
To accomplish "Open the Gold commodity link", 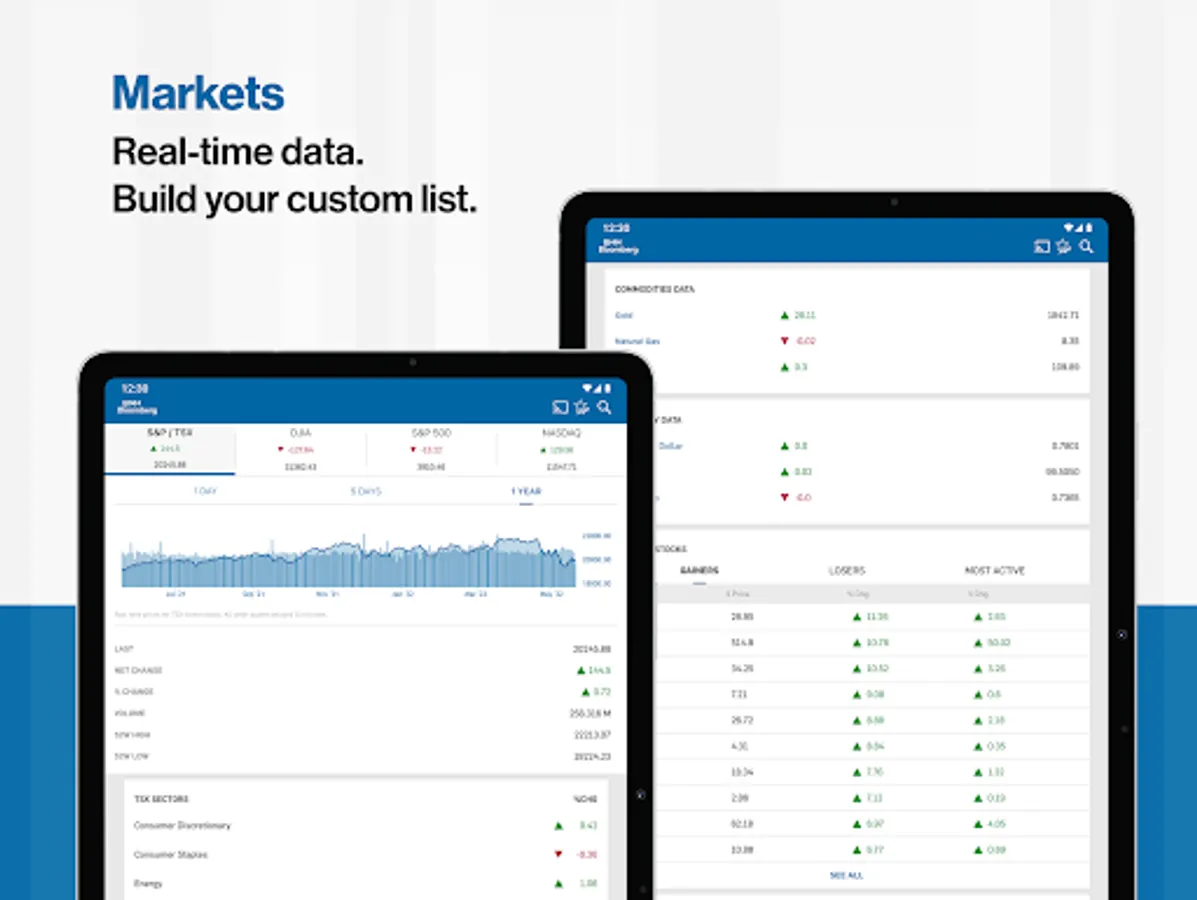I will click(624, 315).
